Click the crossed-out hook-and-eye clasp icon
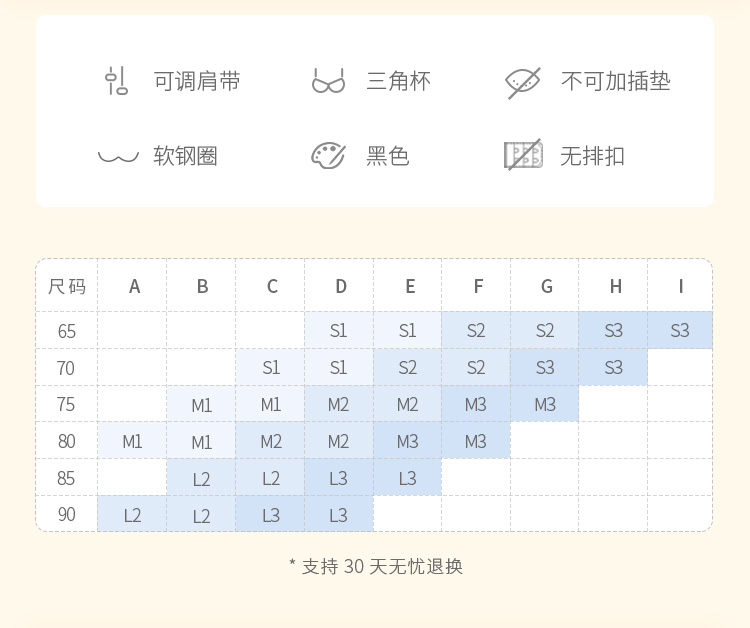The image size is (750, 628). click(523, 154)
